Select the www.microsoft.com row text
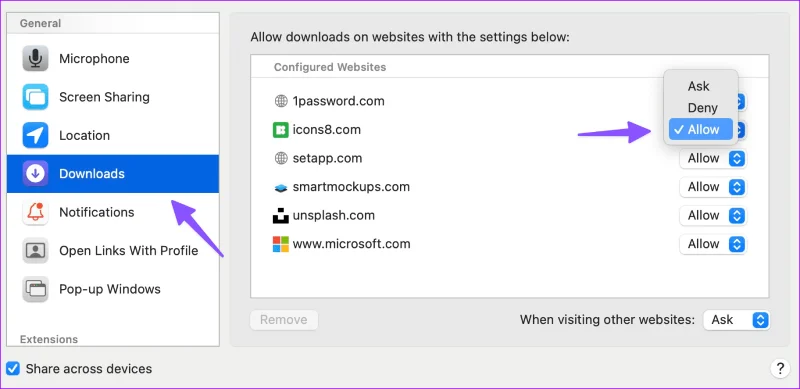 [x=352, y=244]
